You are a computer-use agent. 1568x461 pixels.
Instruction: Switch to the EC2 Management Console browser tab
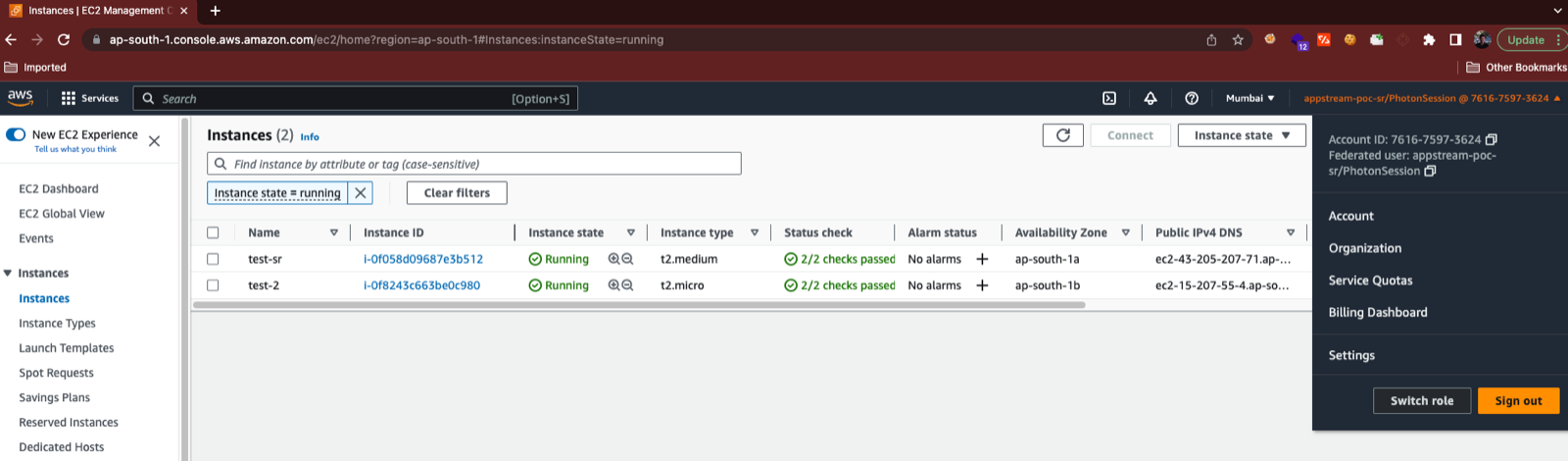click(98, 11)
